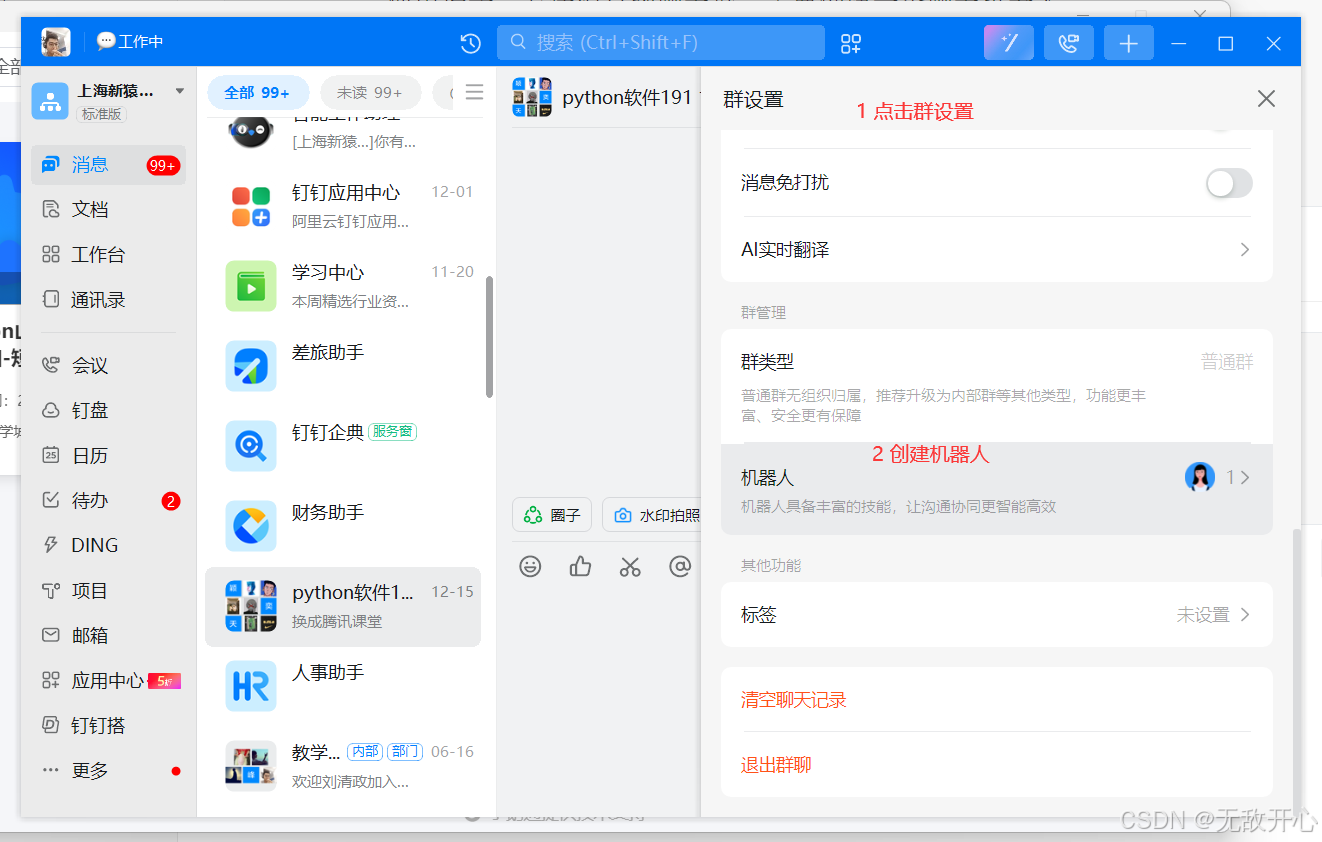
Task: Open 待办 in the sidebar
Action: (108, 500)
